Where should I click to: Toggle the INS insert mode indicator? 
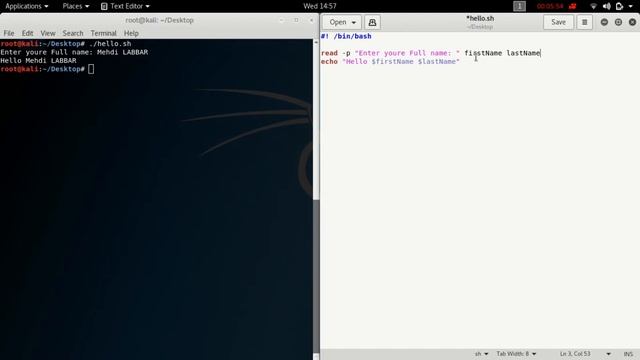tap(628, 354)
